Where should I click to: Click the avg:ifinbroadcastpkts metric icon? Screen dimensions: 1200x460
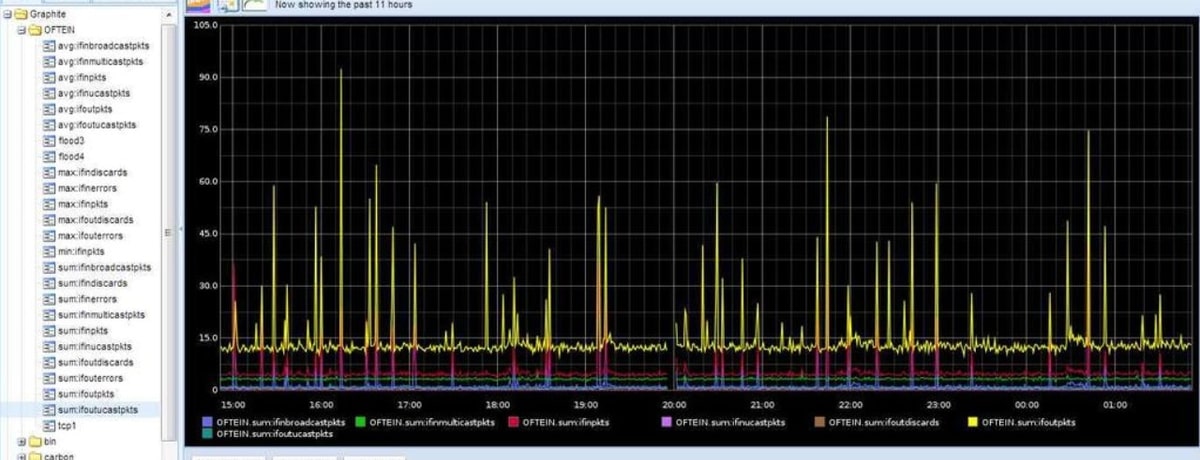(x=48, y=46)
